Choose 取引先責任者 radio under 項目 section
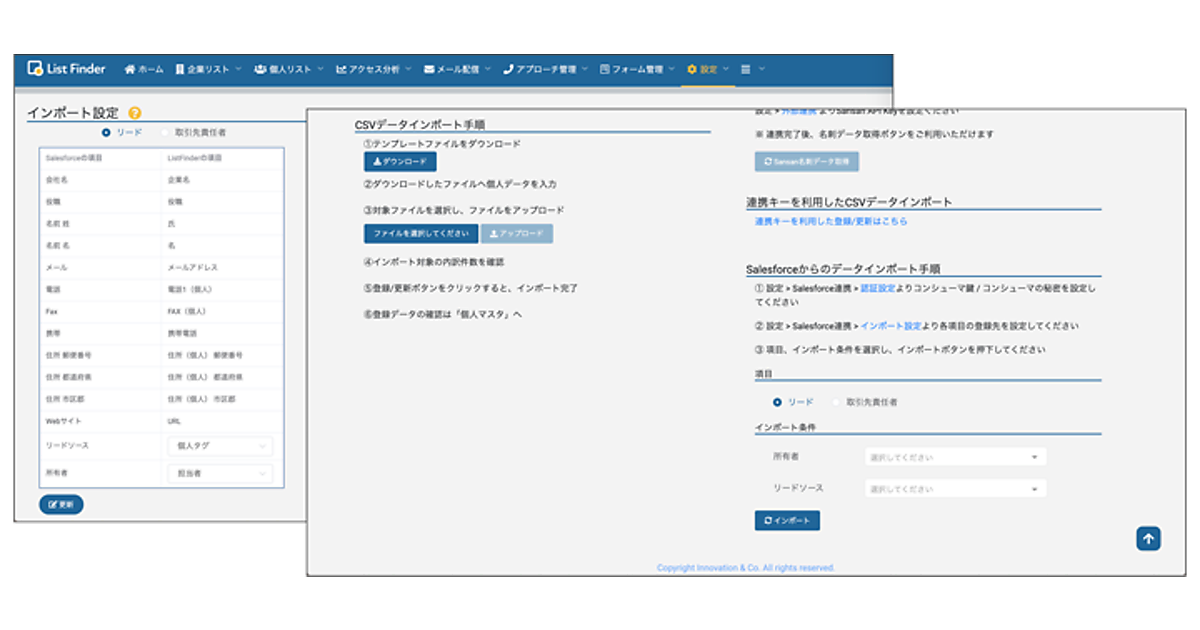The width and height of the screenshot is (1200, 630). point(837,402)
